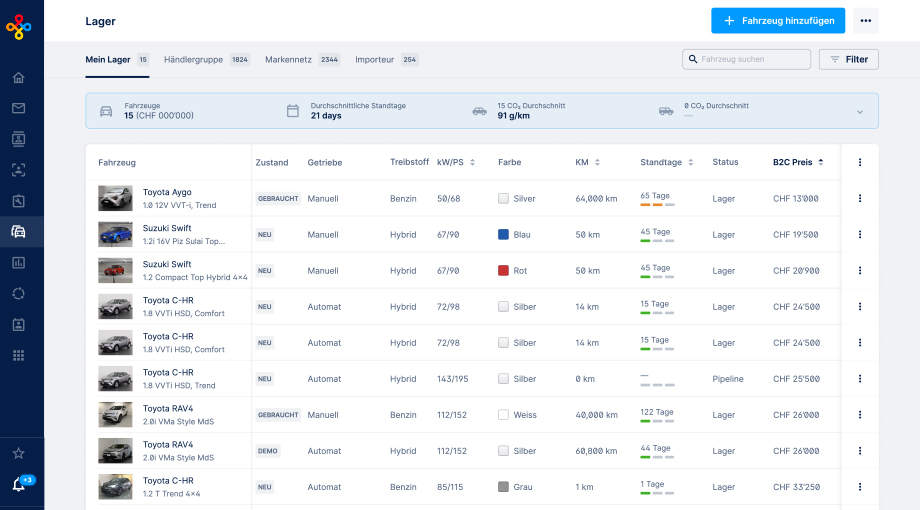920x510 pixels.
Task: Open the red Suzuki Swift thumbnail
Action: click(x=115, y=271)
